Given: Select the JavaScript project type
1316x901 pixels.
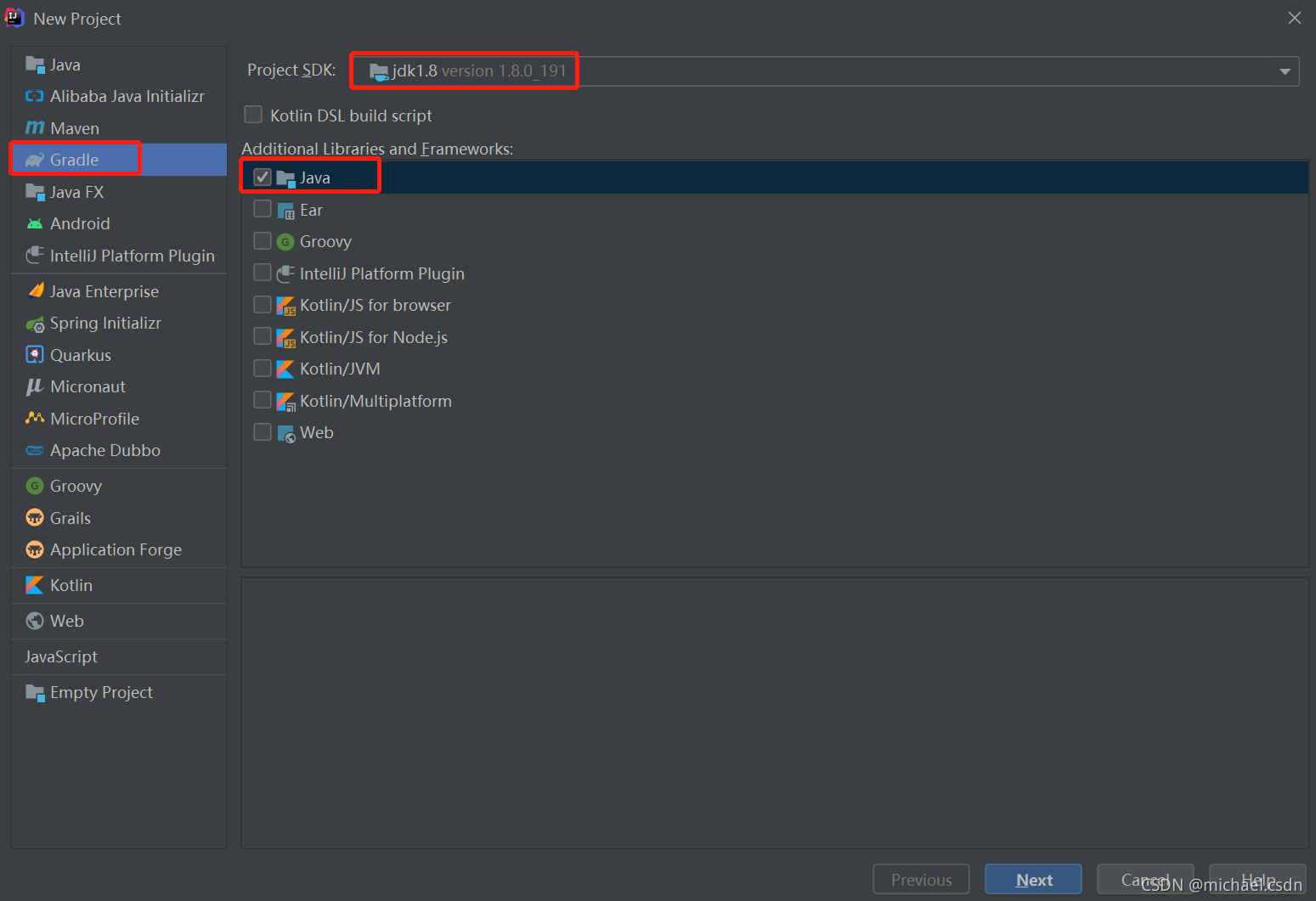Looking at the screenshot, I should (61, 656).
